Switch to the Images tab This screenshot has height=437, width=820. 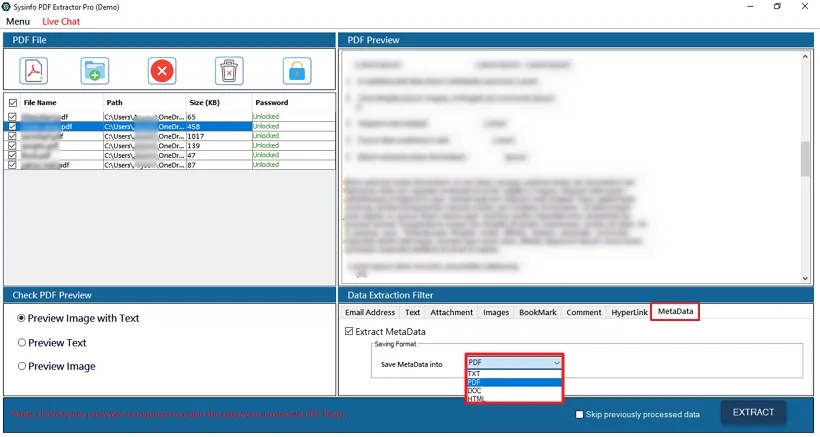tap(496, 312)
